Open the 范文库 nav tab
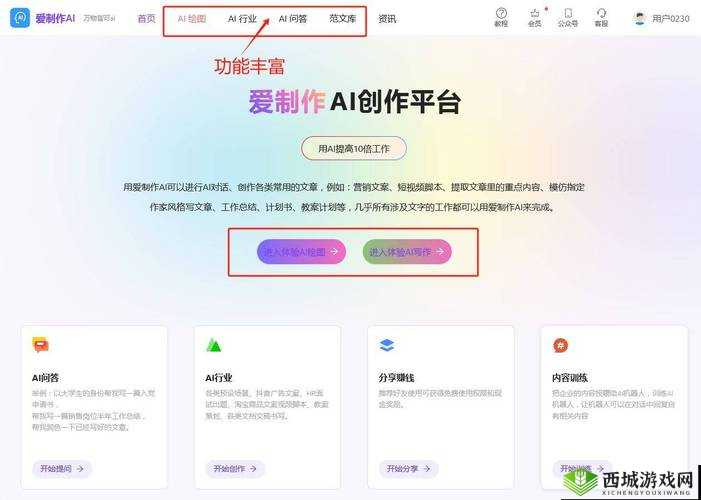701x500 pixels. [343, 19]
